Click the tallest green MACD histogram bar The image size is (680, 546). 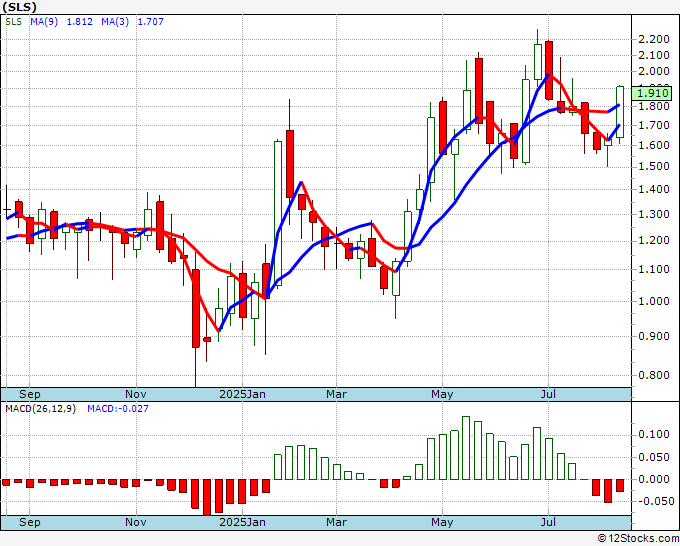[466, 448]
